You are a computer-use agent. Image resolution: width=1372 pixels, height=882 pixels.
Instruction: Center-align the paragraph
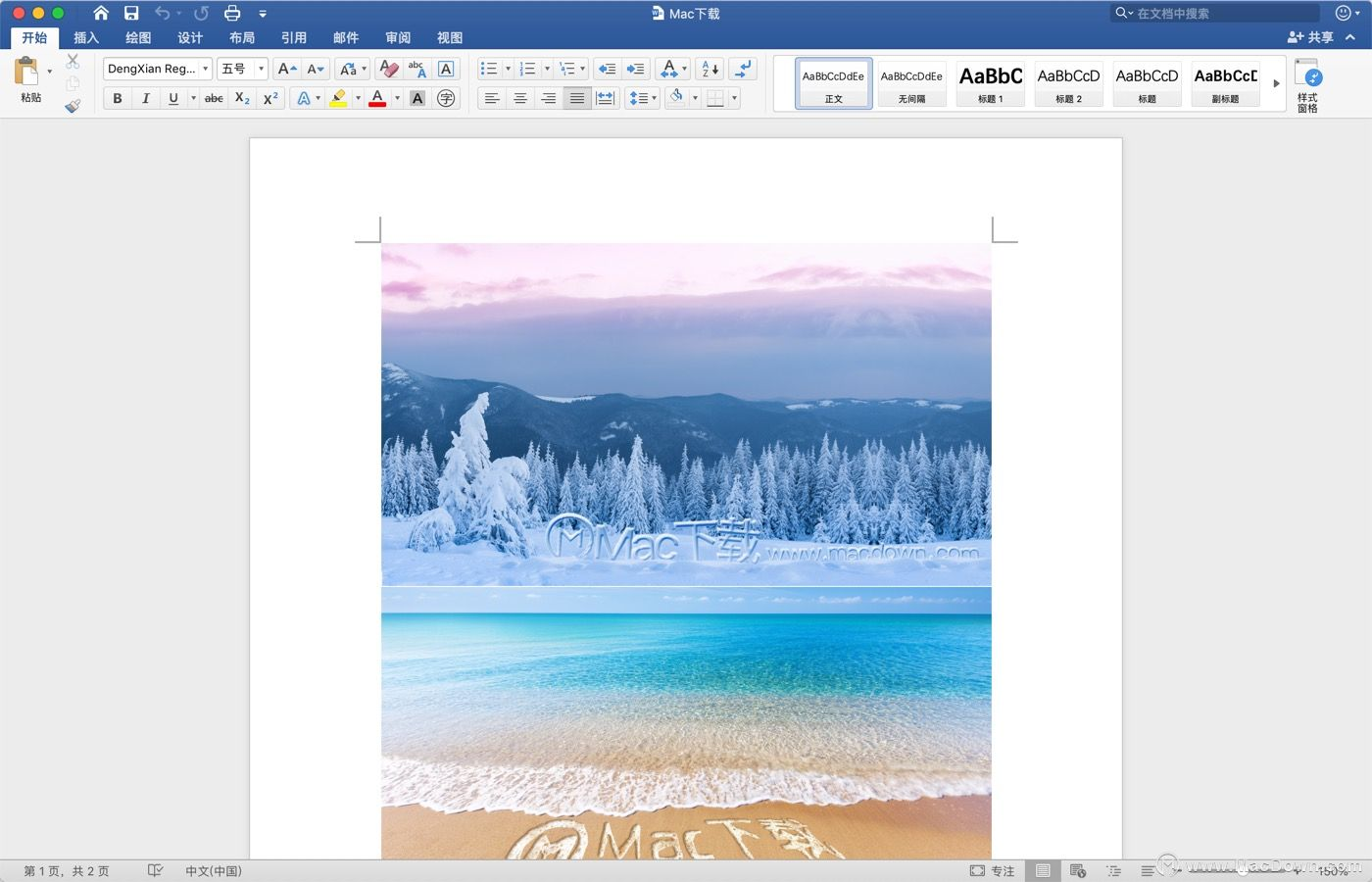pos(520,98)
